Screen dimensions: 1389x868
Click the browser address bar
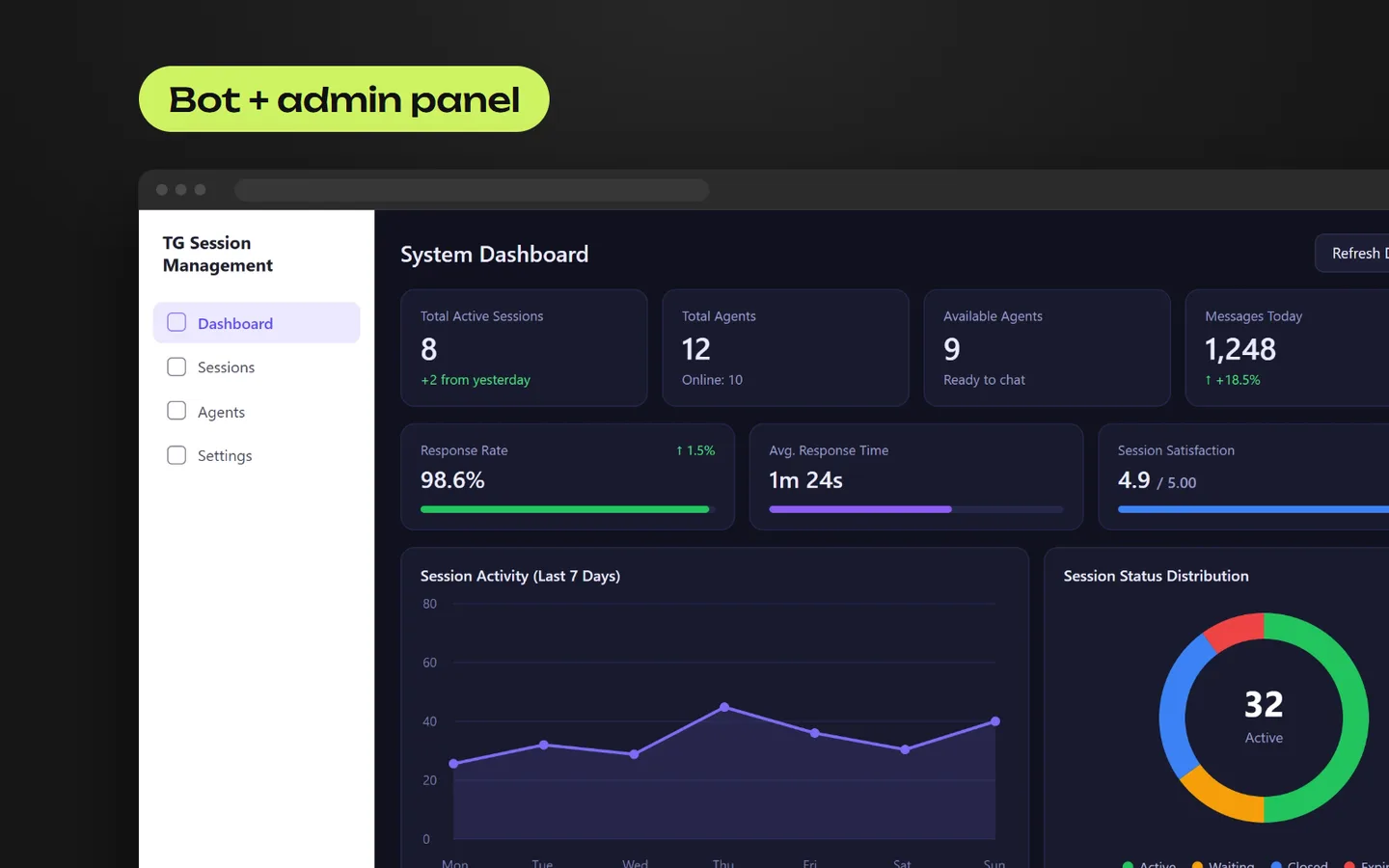pyautogui.click(x=472, y=190)
